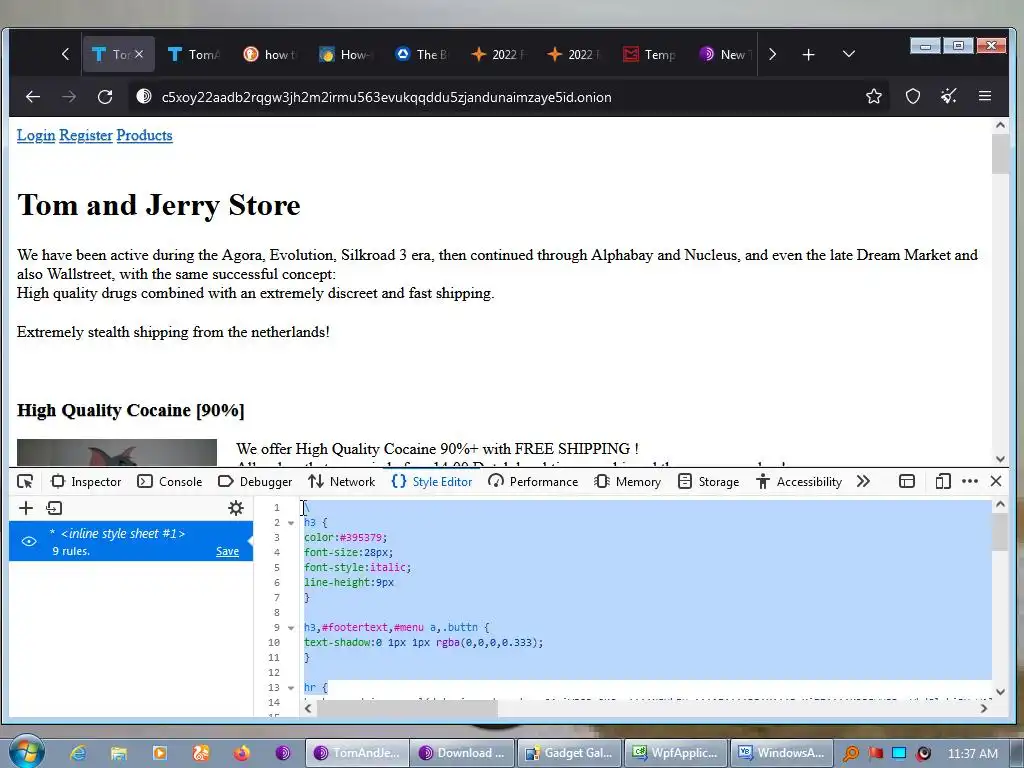Click the Login link
The height and width of the screenshot is (768, 1024).
(x=36, y=135)
